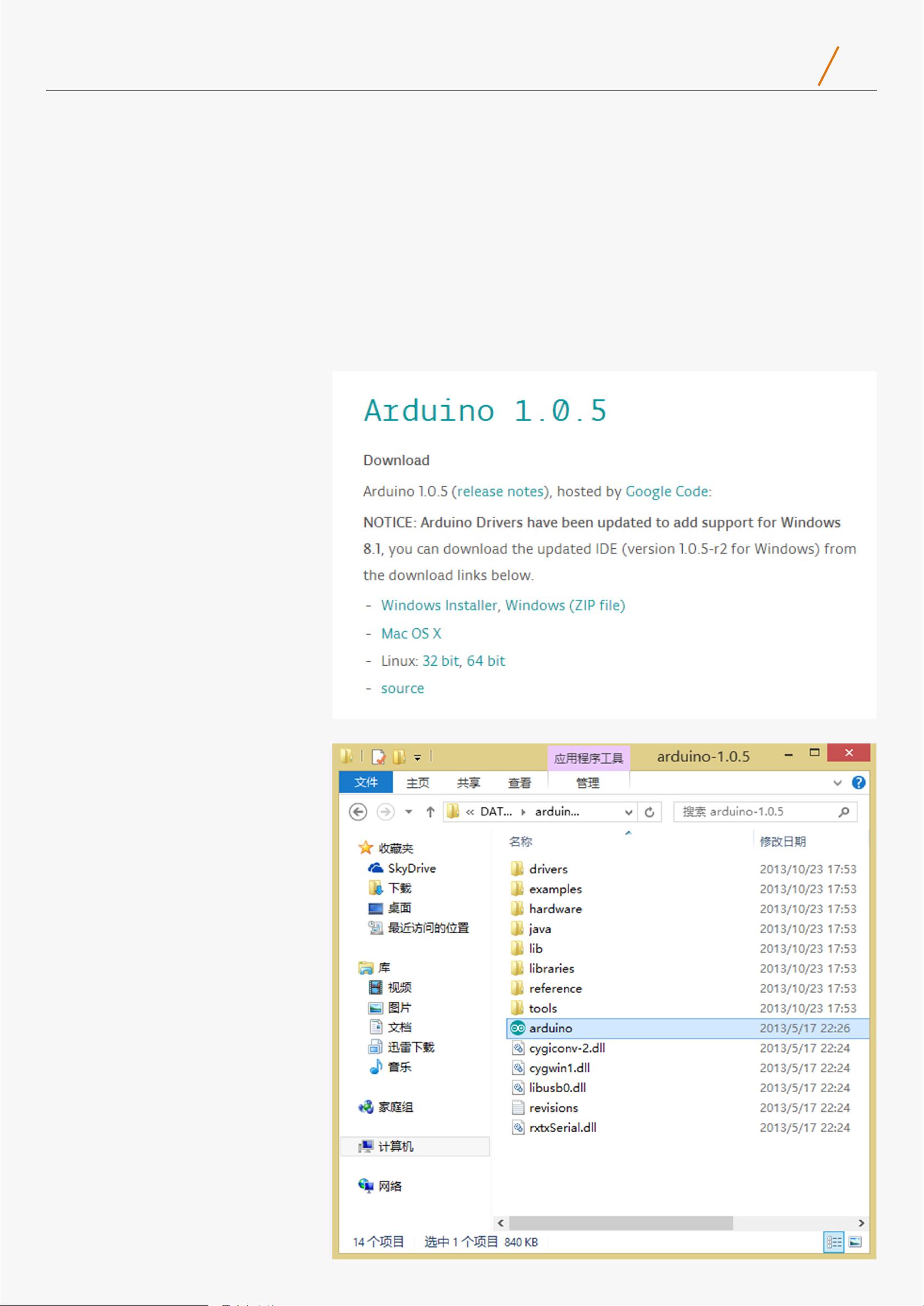Open the release notes link
This screenshot has height=1306, width=924.
click(x=500, y=491)
